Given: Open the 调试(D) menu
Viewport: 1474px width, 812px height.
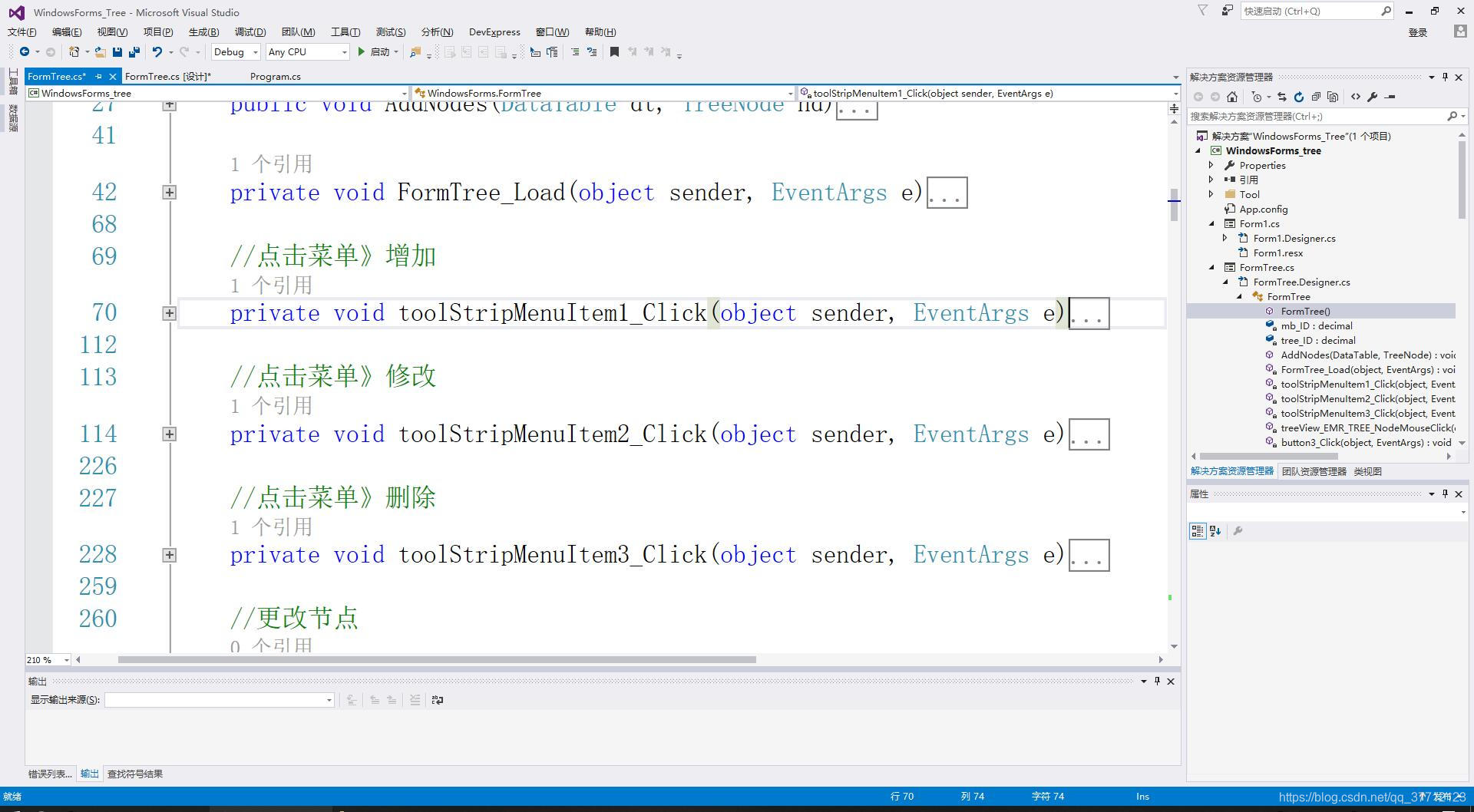Looking at the screenshot, I should point(250,31).
